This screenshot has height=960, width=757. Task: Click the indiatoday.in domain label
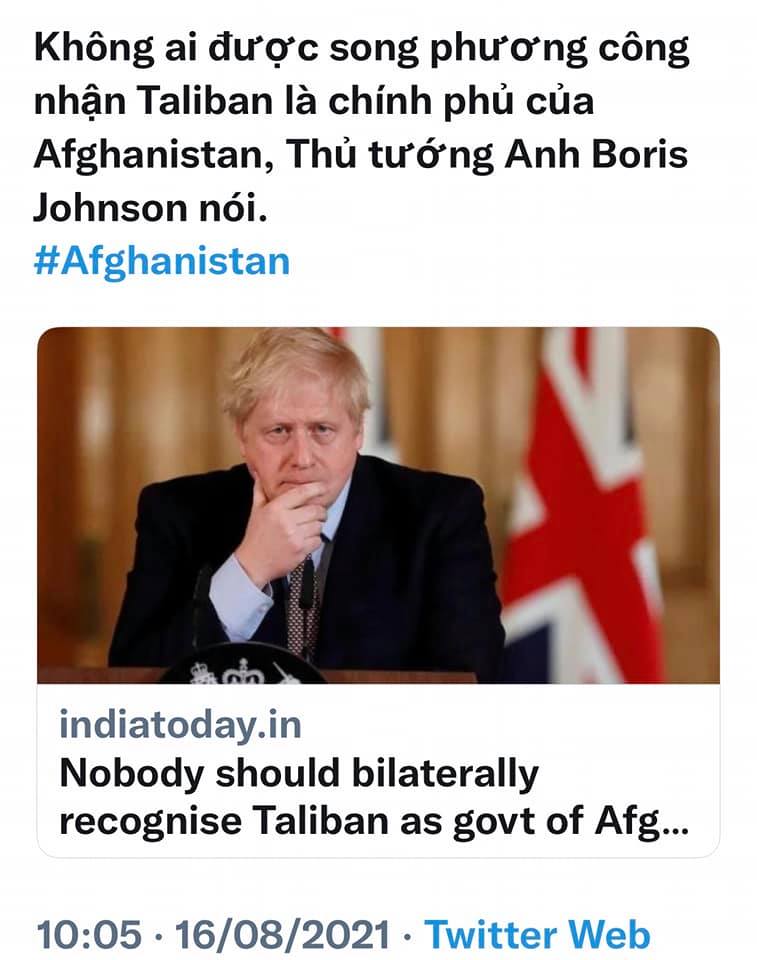click(x=181, y=725)
